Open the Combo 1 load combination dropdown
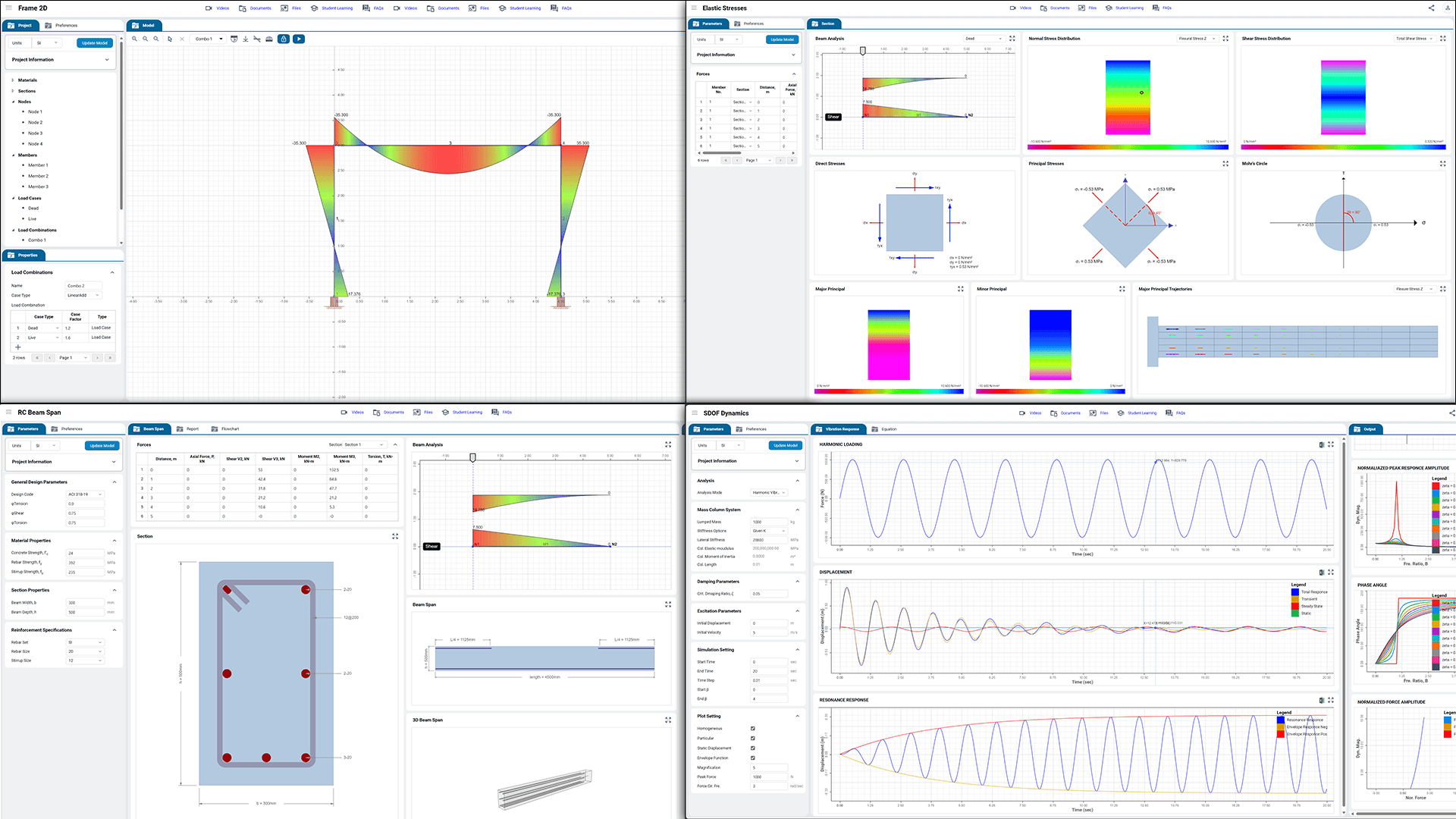Screen dimensions: 1456x819 tap(209, 39)
